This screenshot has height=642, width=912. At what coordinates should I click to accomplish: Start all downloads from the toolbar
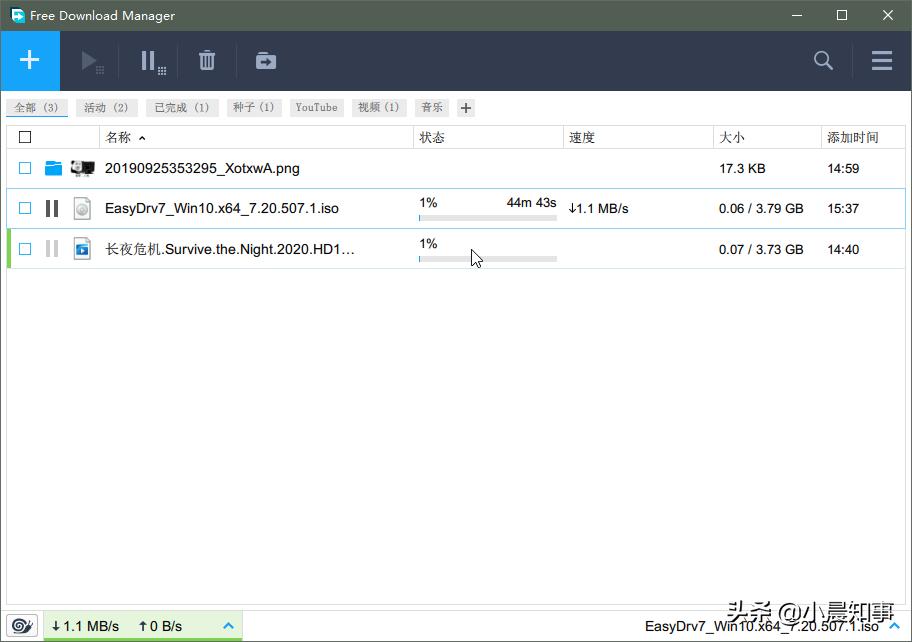pos(91,62)
